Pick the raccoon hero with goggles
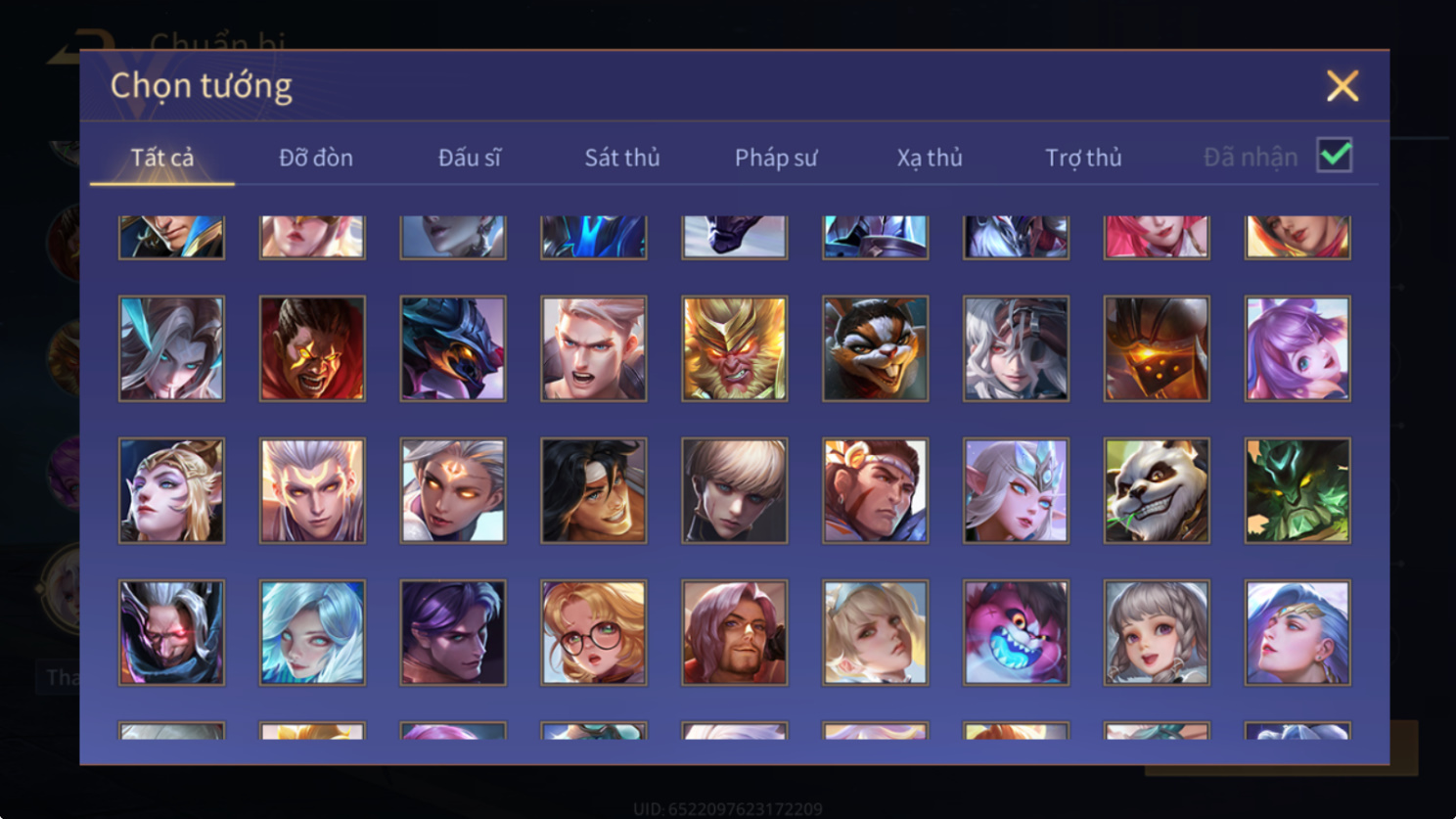 [875, 348]
